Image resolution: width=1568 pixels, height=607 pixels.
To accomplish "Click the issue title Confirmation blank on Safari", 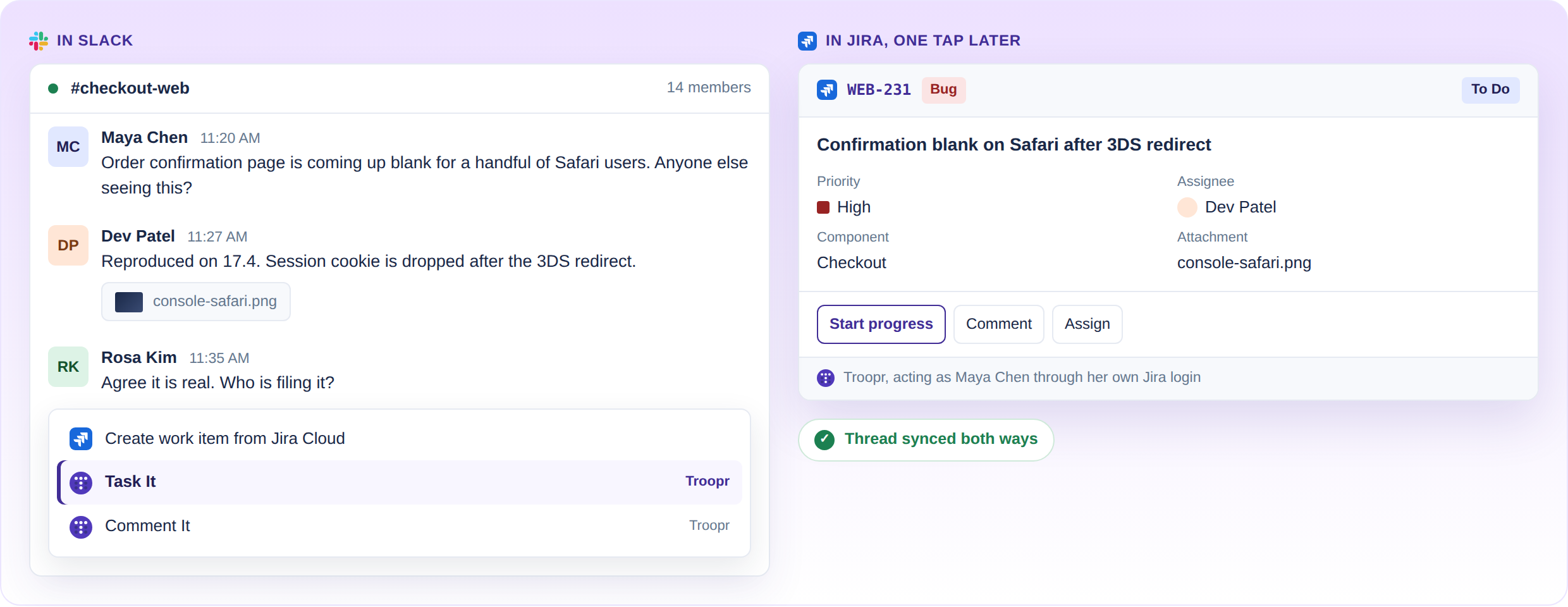I will [x=1014, y=145].
